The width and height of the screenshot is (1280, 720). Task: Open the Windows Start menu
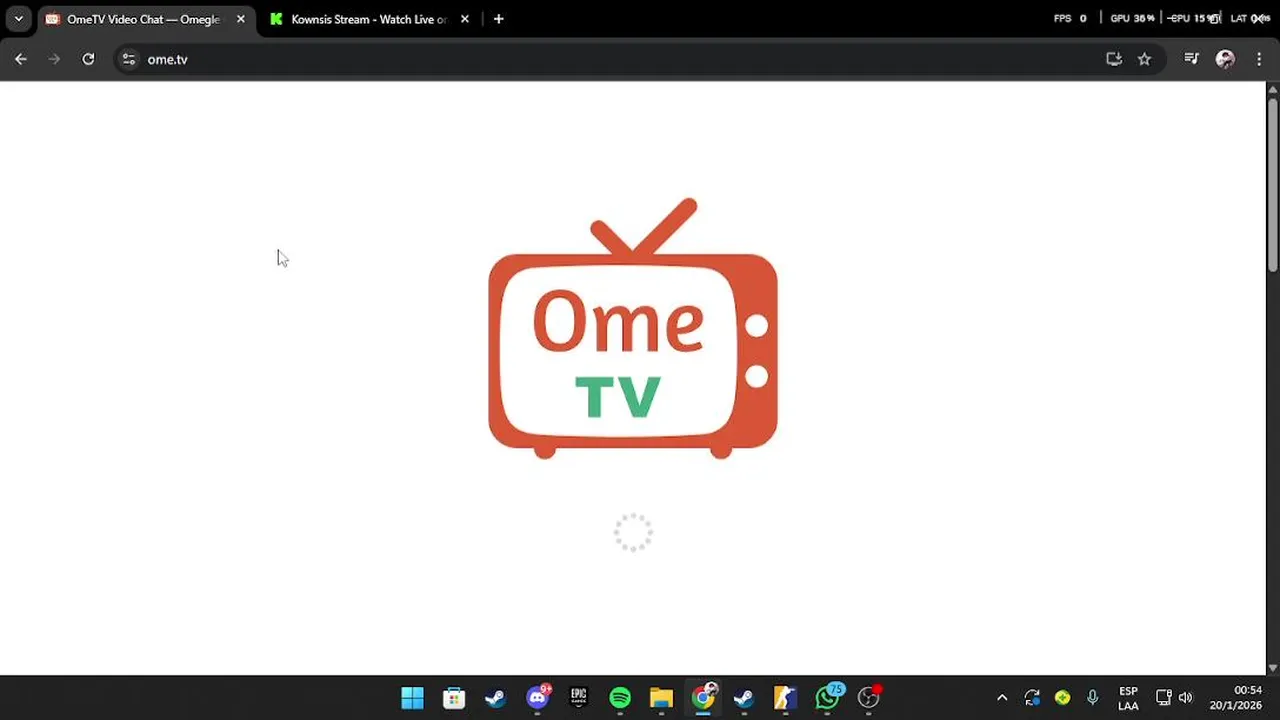pyautogui.click(x=412, y=698)
